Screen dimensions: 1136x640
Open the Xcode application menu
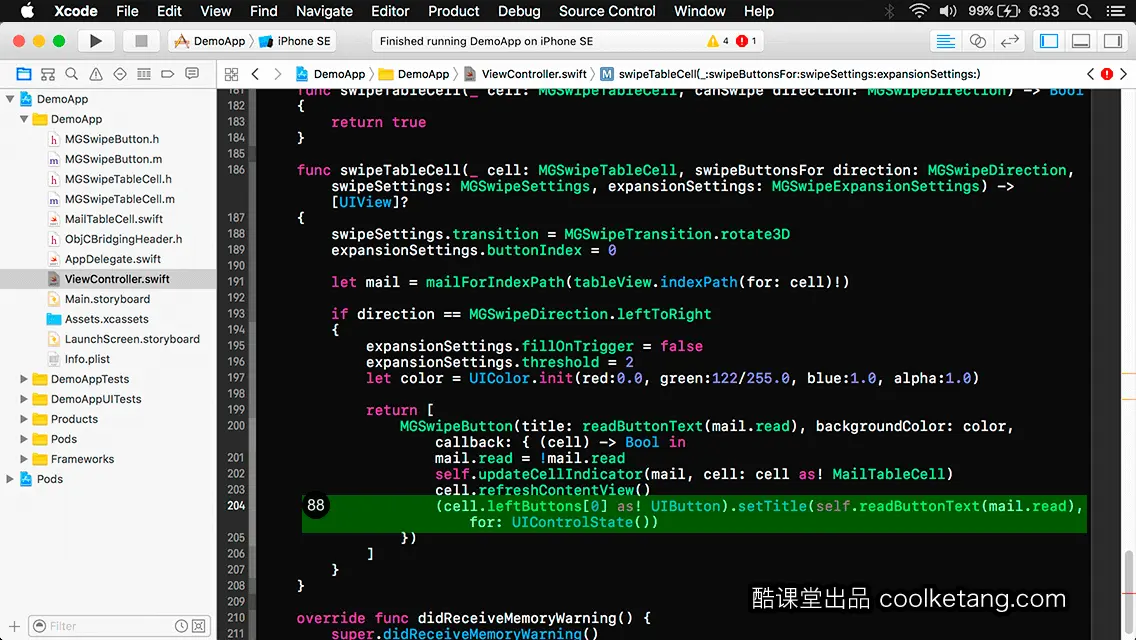(x=75, y=11)
